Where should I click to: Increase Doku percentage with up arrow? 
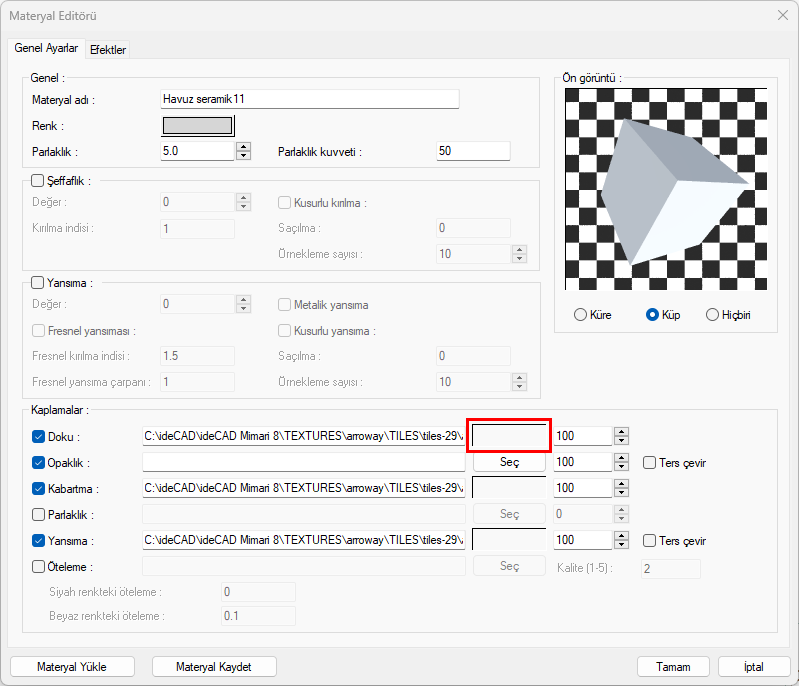pos(621,432)
